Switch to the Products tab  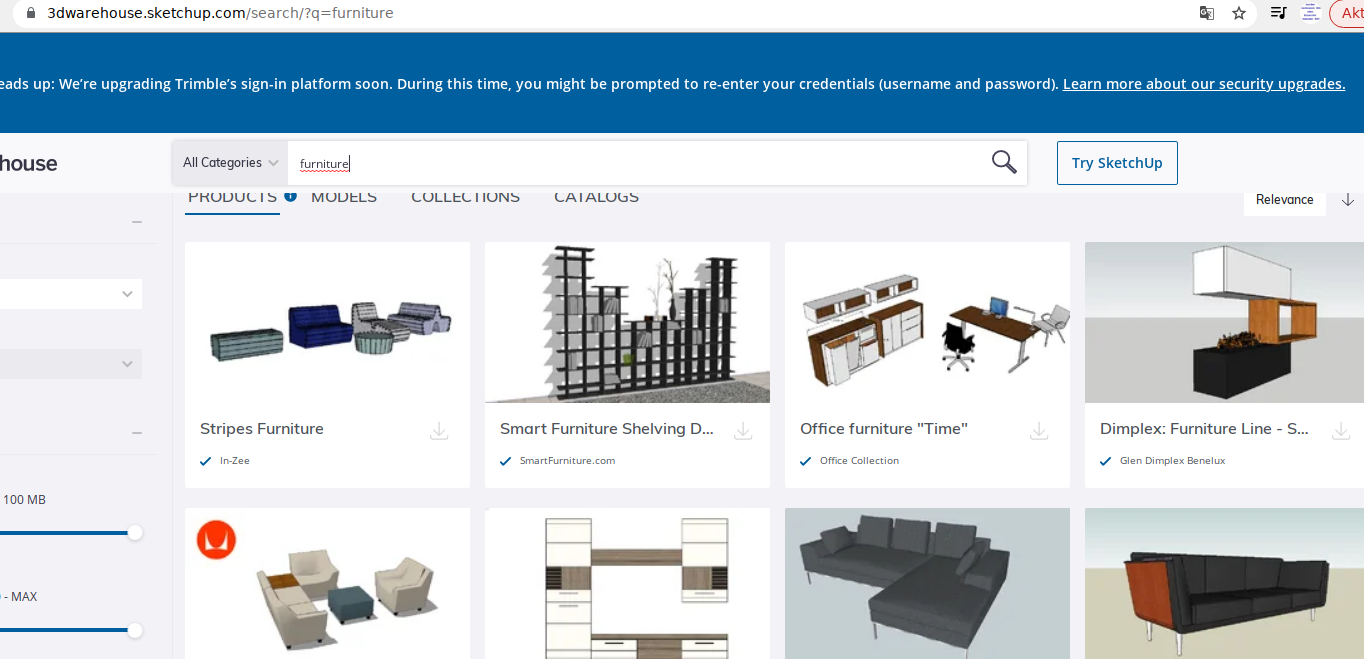(232, 197)
